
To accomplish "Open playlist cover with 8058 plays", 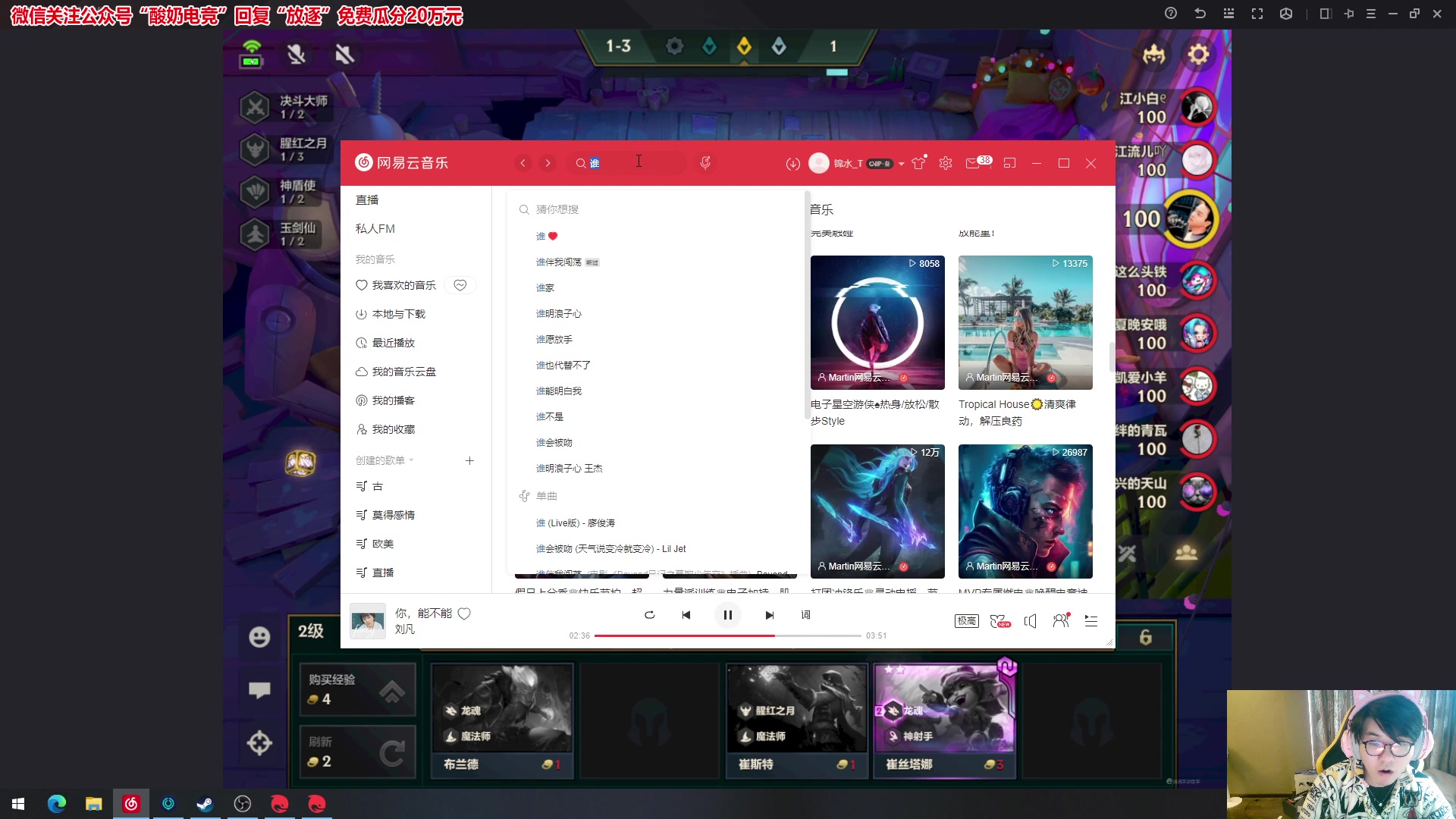I will 877,322.
